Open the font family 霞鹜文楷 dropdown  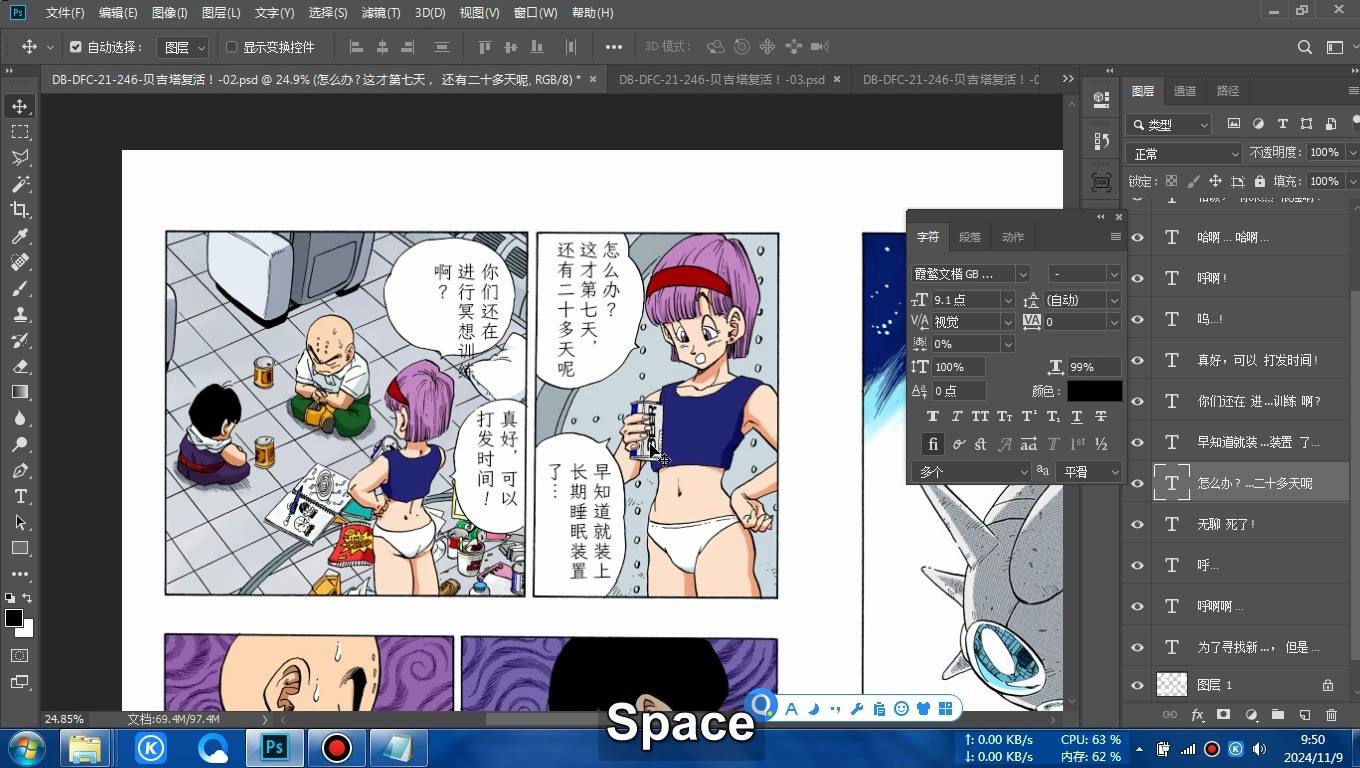[1023, 274]
